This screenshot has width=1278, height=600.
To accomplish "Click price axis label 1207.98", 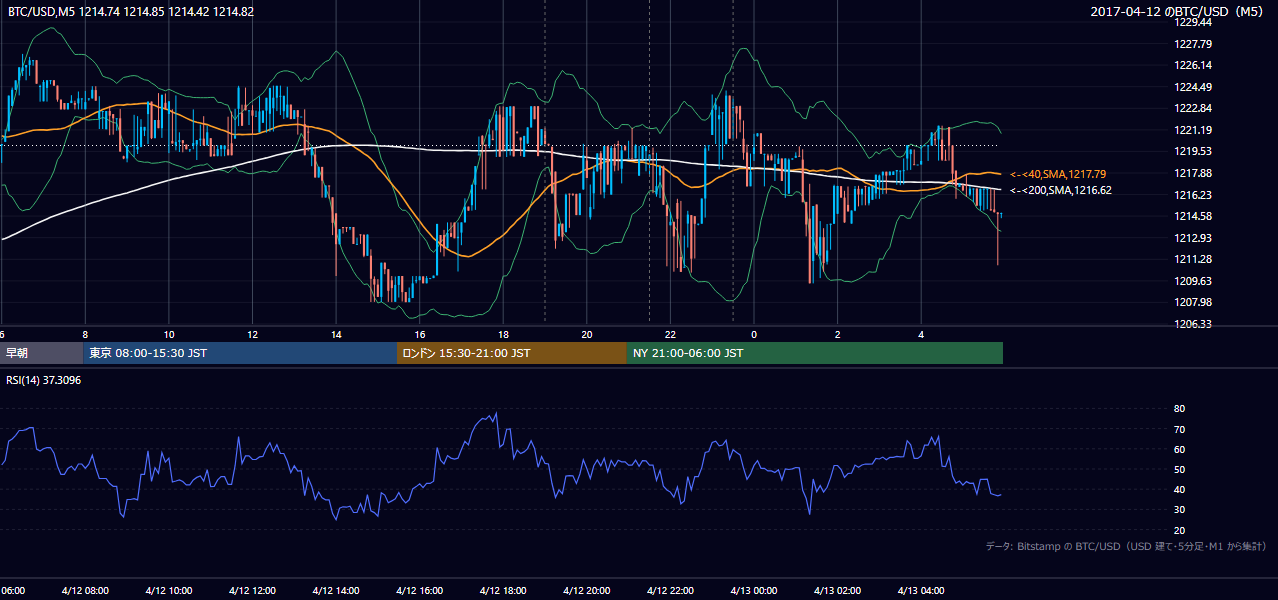I will [x=1194, y=302].
